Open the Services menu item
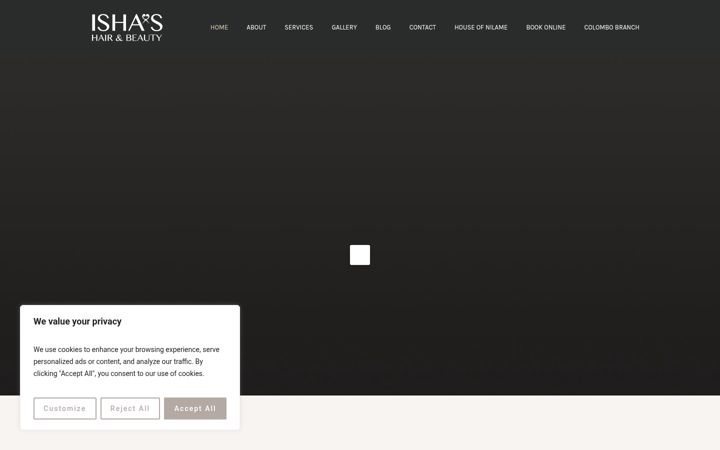This screenshot has height=450, width=720. point(298,28)
